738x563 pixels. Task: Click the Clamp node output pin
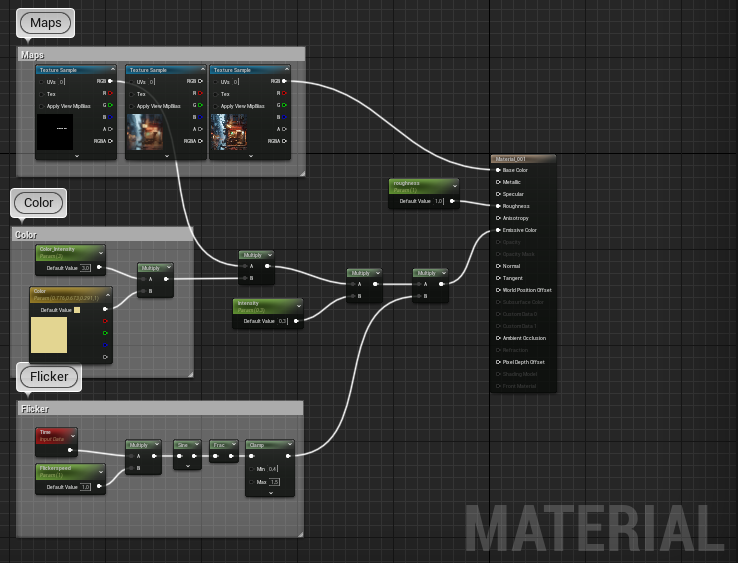click(x=288, y=456)
